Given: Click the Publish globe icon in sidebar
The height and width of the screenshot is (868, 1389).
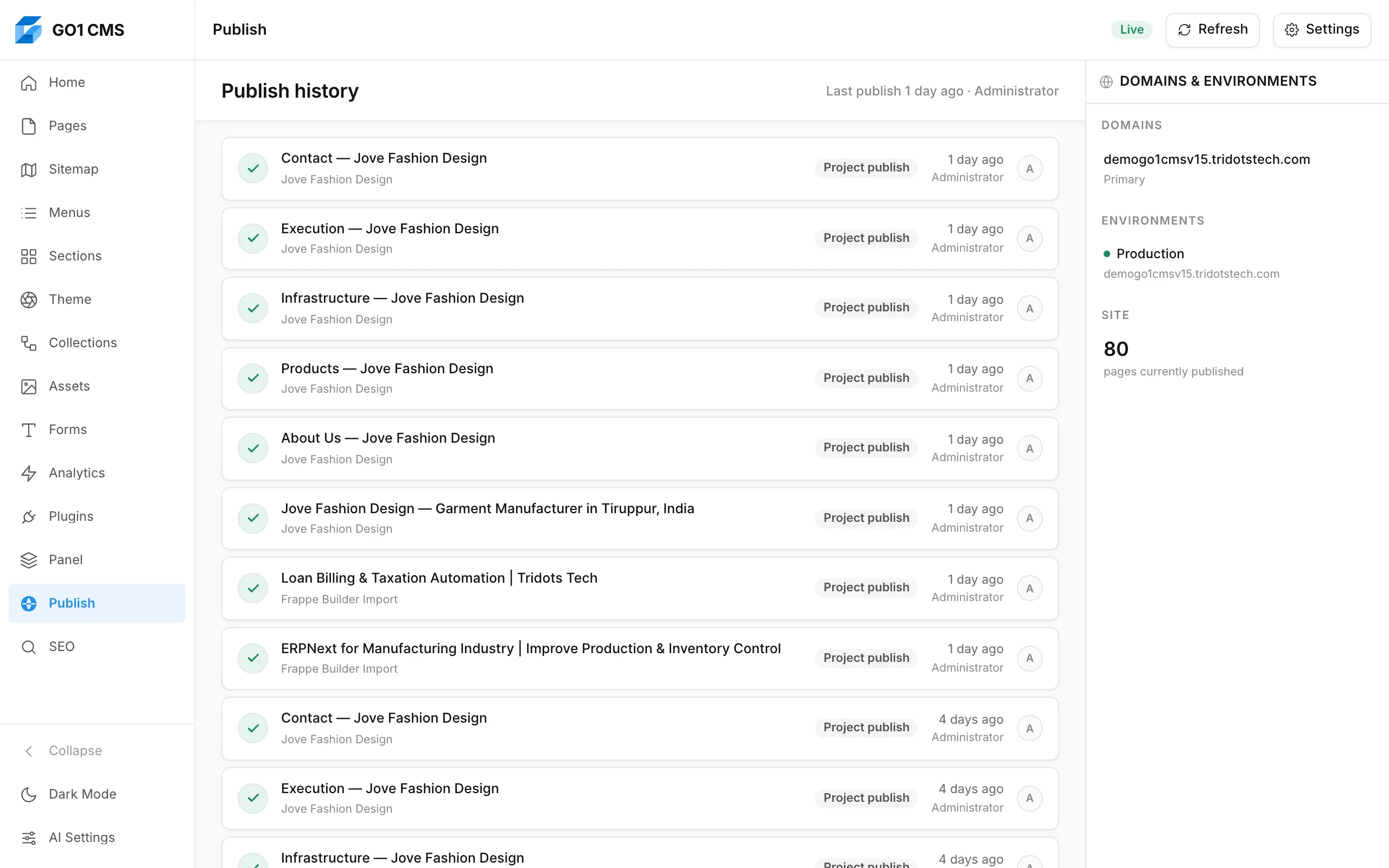Looking at the screenshot, I should (x=29, y=603).
